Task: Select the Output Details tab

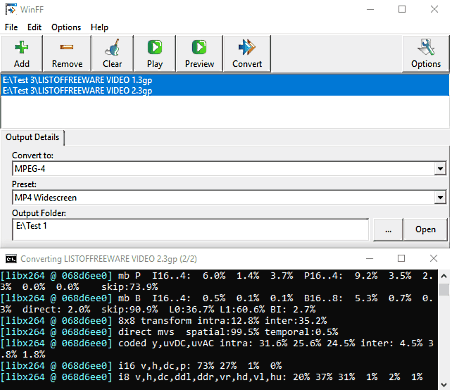Action: tap(32, 137)
